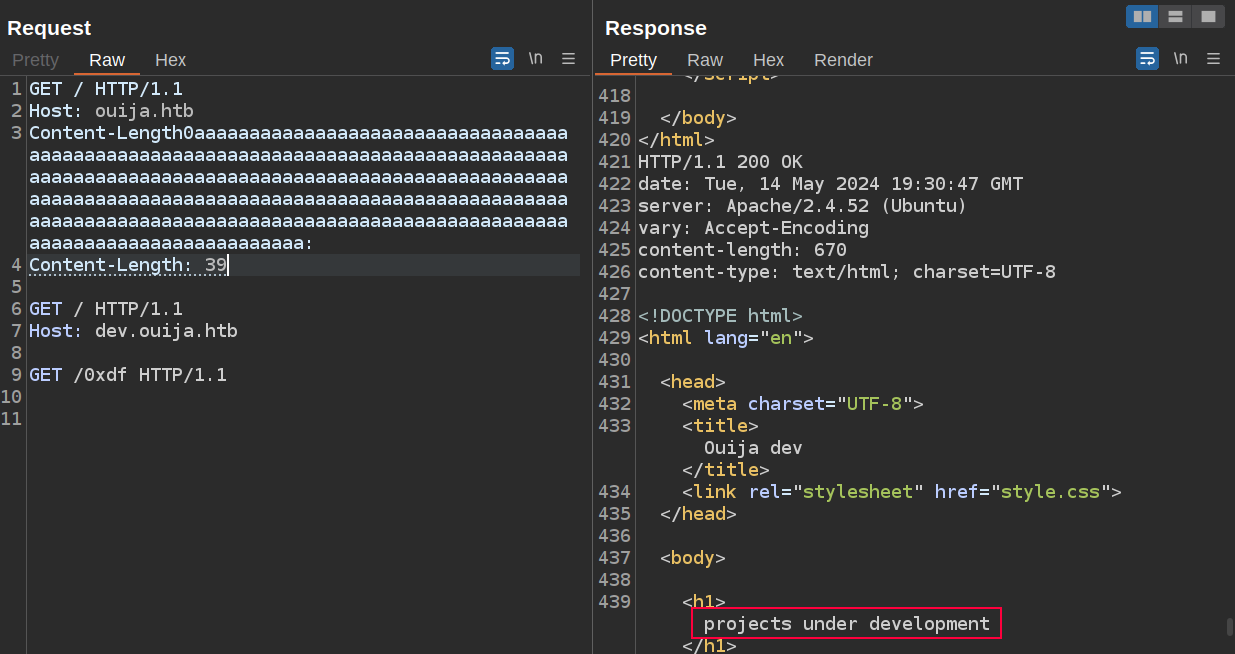Viewport: 1235px width, 654px height.
Task: Click the highlighted 'projects under development' text
Action: [x=846, y=624]
